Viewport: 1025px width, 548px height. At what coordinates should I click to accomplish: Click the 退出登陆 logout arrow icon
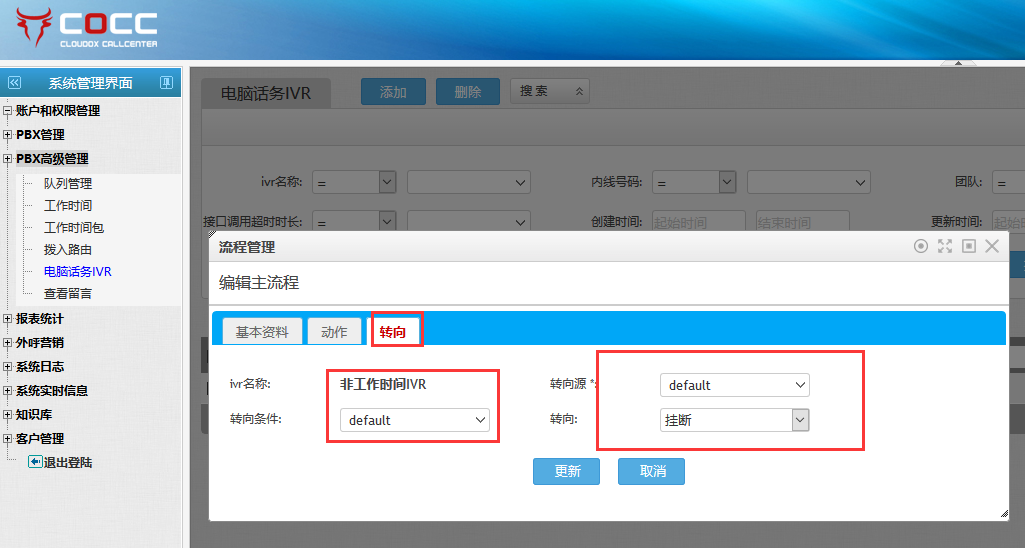coord(35,462)
